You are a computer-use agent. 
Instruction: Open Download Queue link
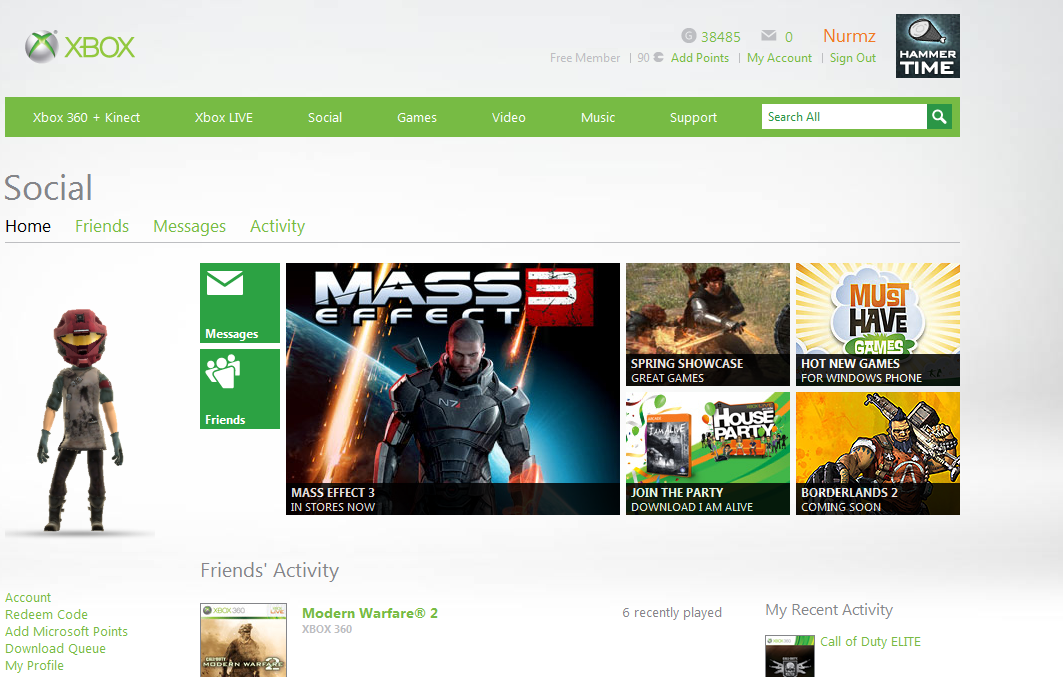pos(56,649)
